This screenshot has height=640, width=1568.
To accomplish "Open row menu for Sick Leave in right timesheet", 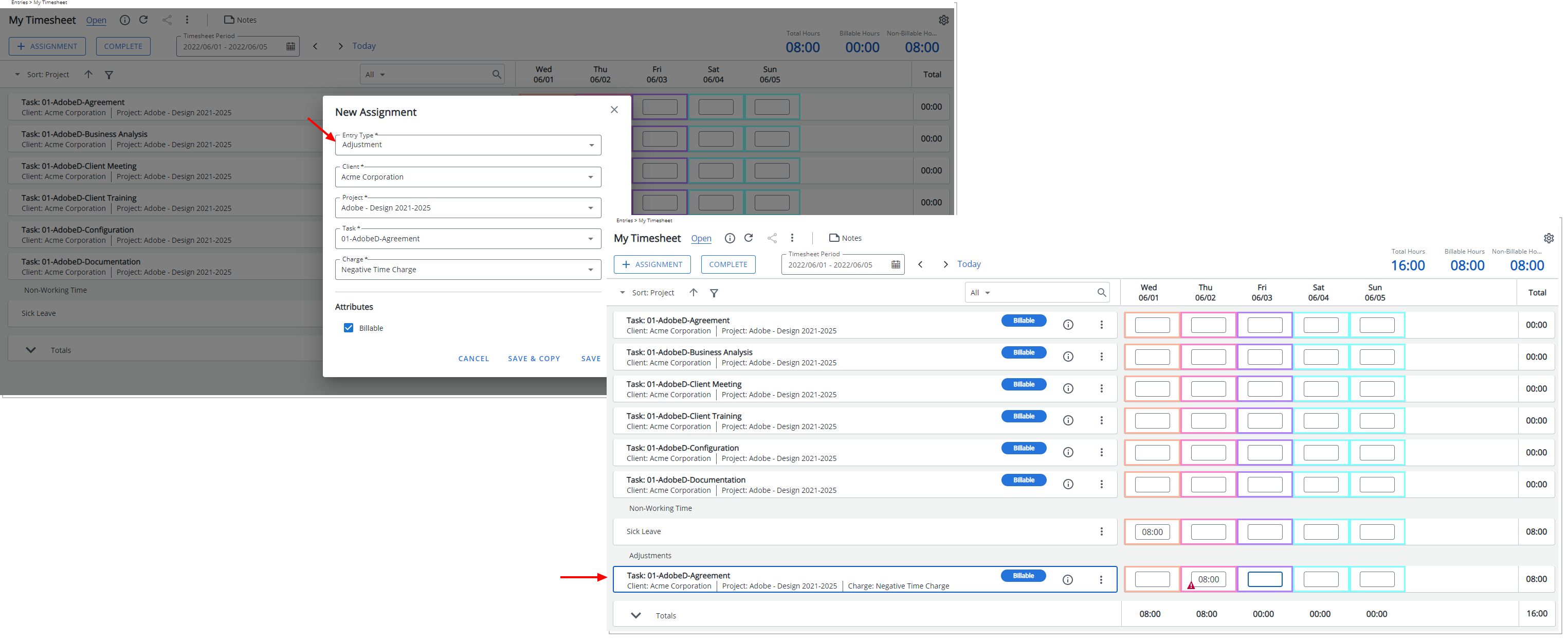I will pyautogui.click(x=1101, y=531).
